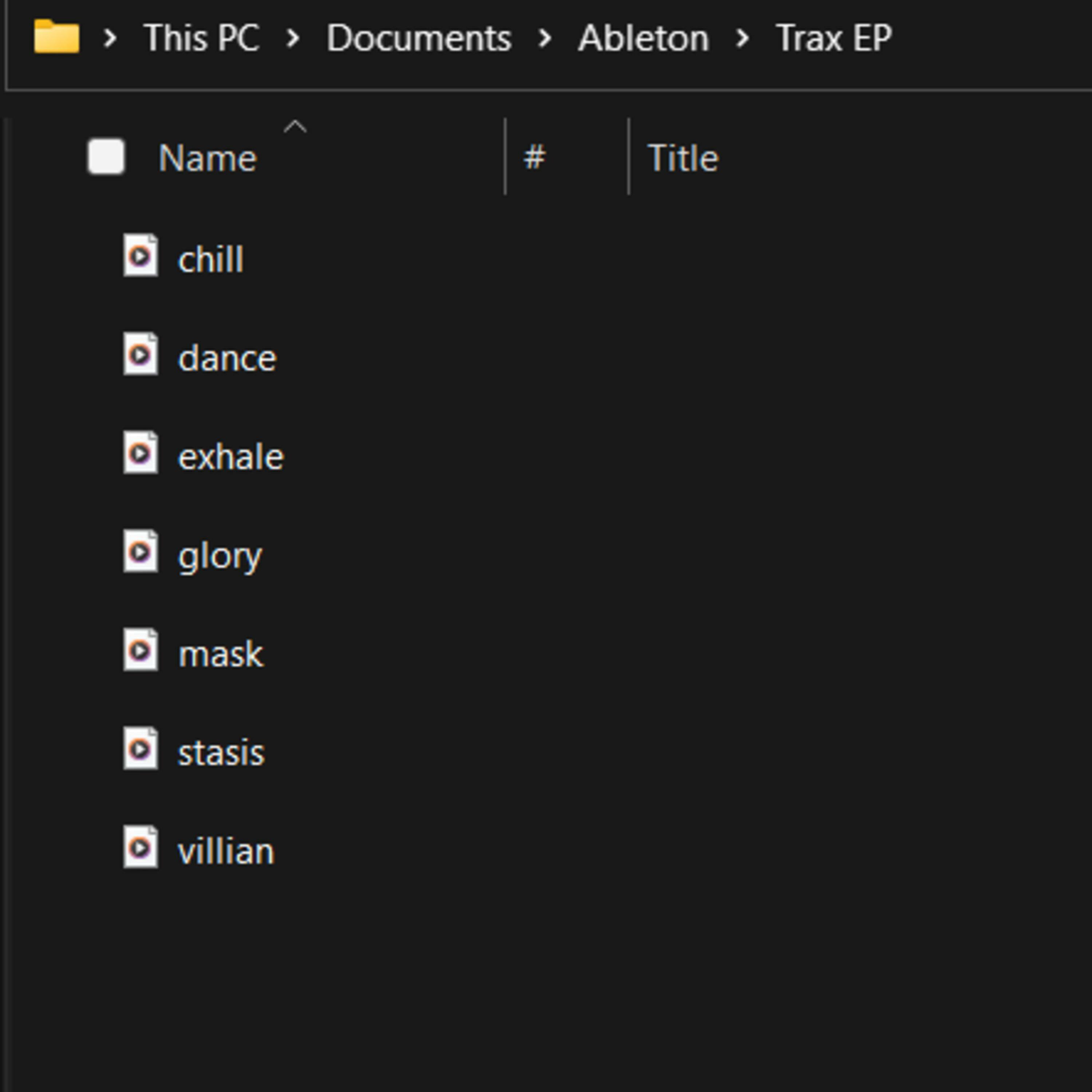Sort files by the Title column
Screen dimensions: 1092x1092
(x=683, y=158)
